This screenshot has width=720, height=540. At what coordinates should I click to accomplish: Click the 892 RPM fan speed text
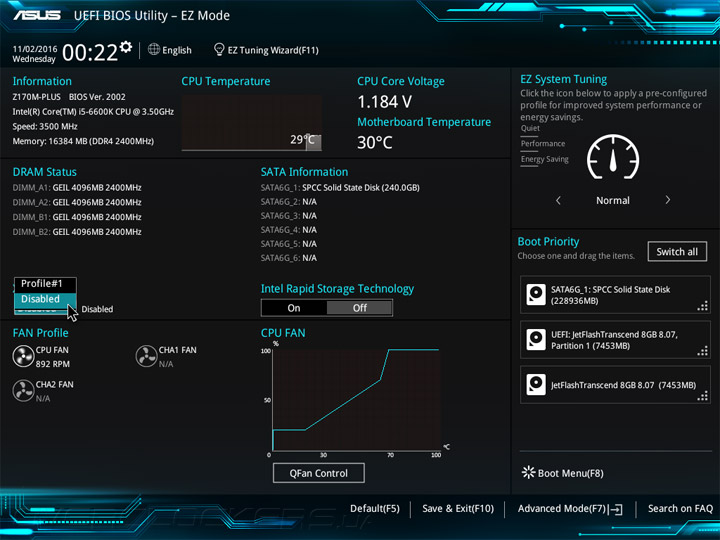coord(53,364)
